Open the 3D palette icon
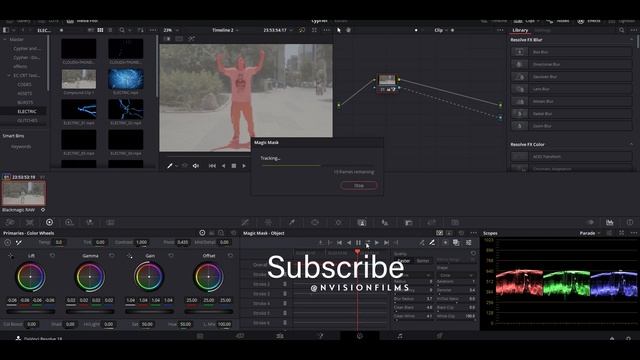 tap(455, 222)
